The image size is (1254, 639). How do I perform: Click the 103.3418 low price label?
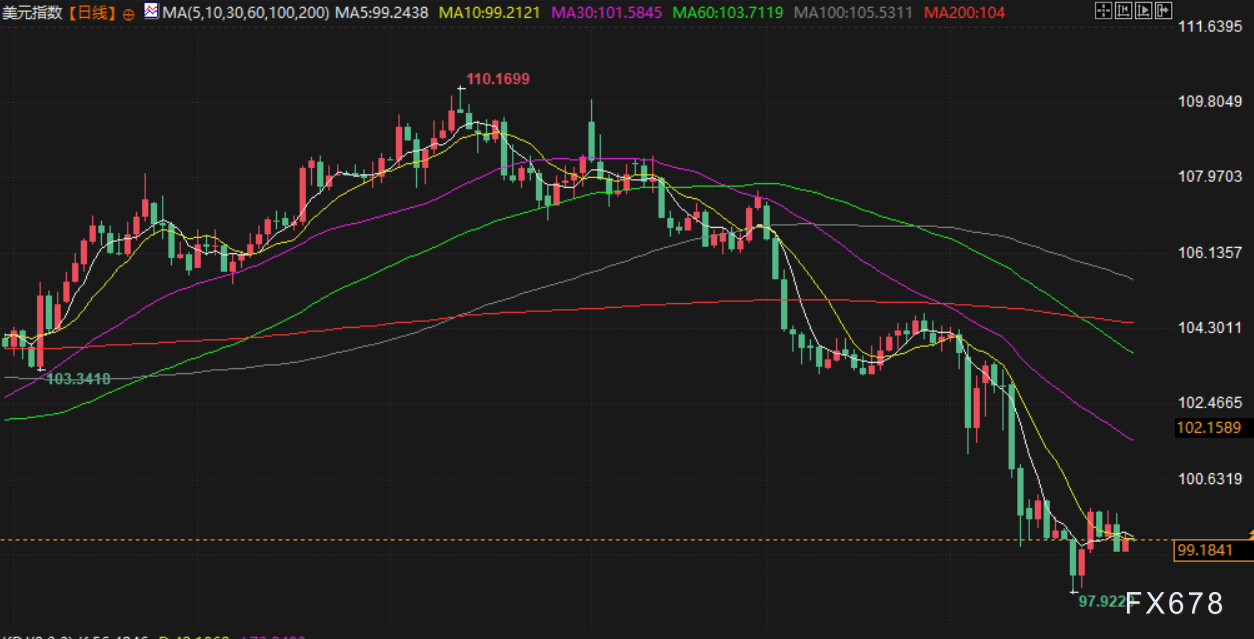tap(79, 379)
